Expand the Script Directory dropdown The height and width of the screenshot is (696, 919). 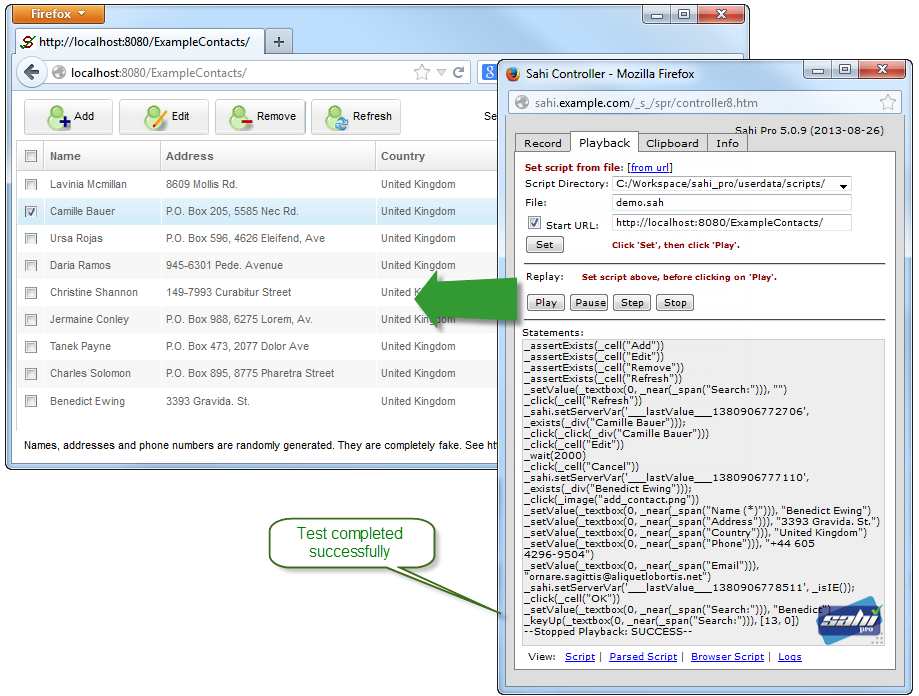point(843,186)
